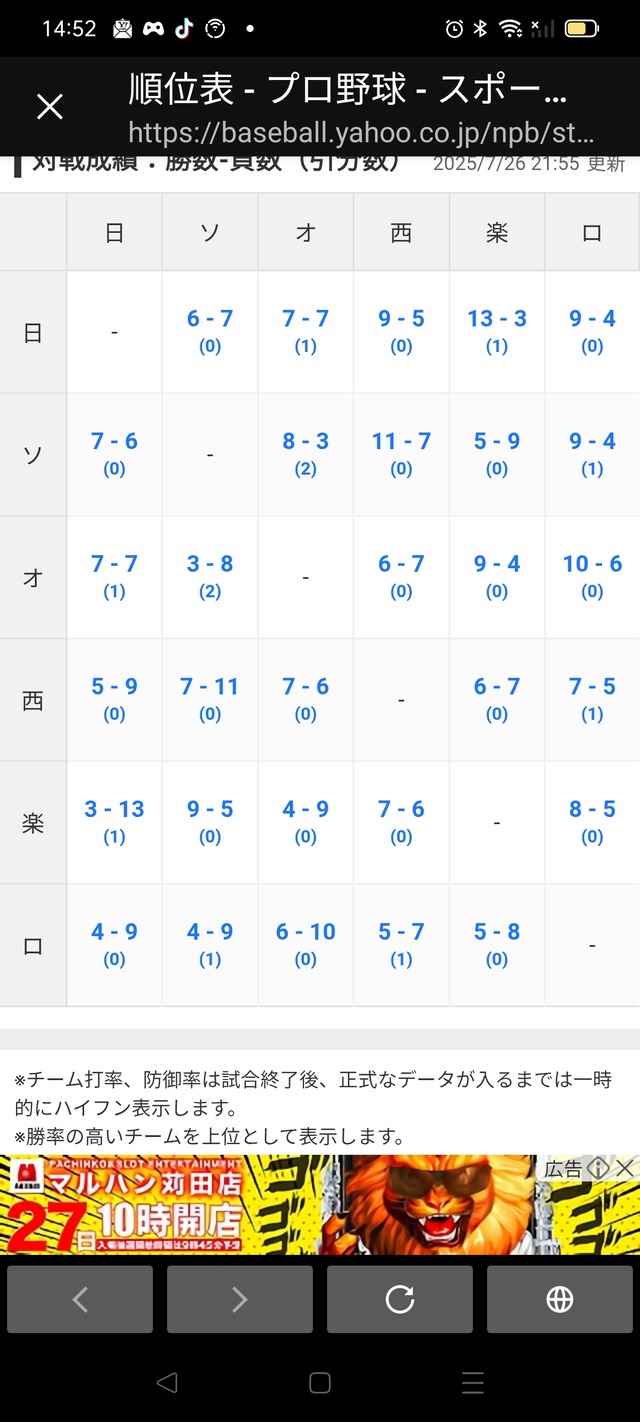Open recent apps with menu navigation button
The height and width of the screenshot is (1422, 640).
pos(472,1383)
